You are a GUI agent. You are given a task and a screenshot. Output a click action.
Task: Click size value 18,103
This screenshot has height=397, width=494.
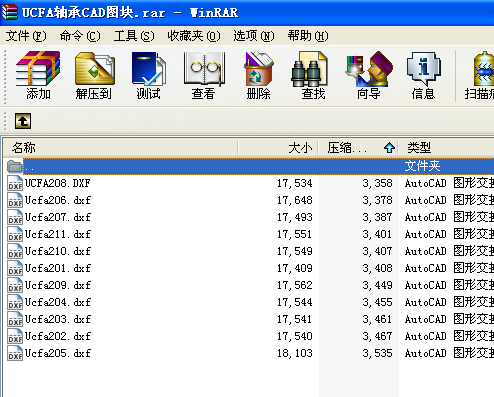coord(295,353)
